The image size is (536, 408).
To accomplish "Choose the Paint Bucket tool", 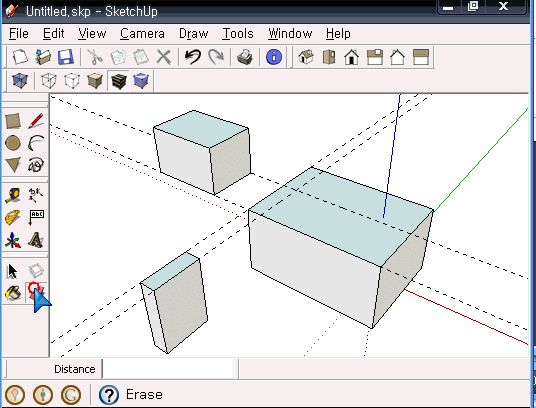I will point(13,293).
